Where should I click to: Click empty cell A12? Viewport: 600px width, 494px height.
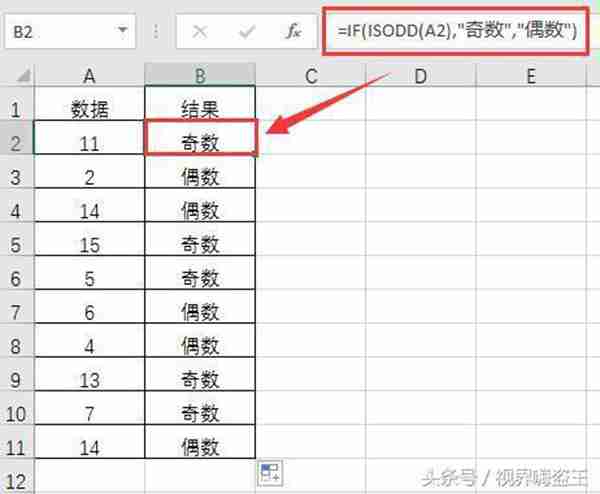click(89, 475)
